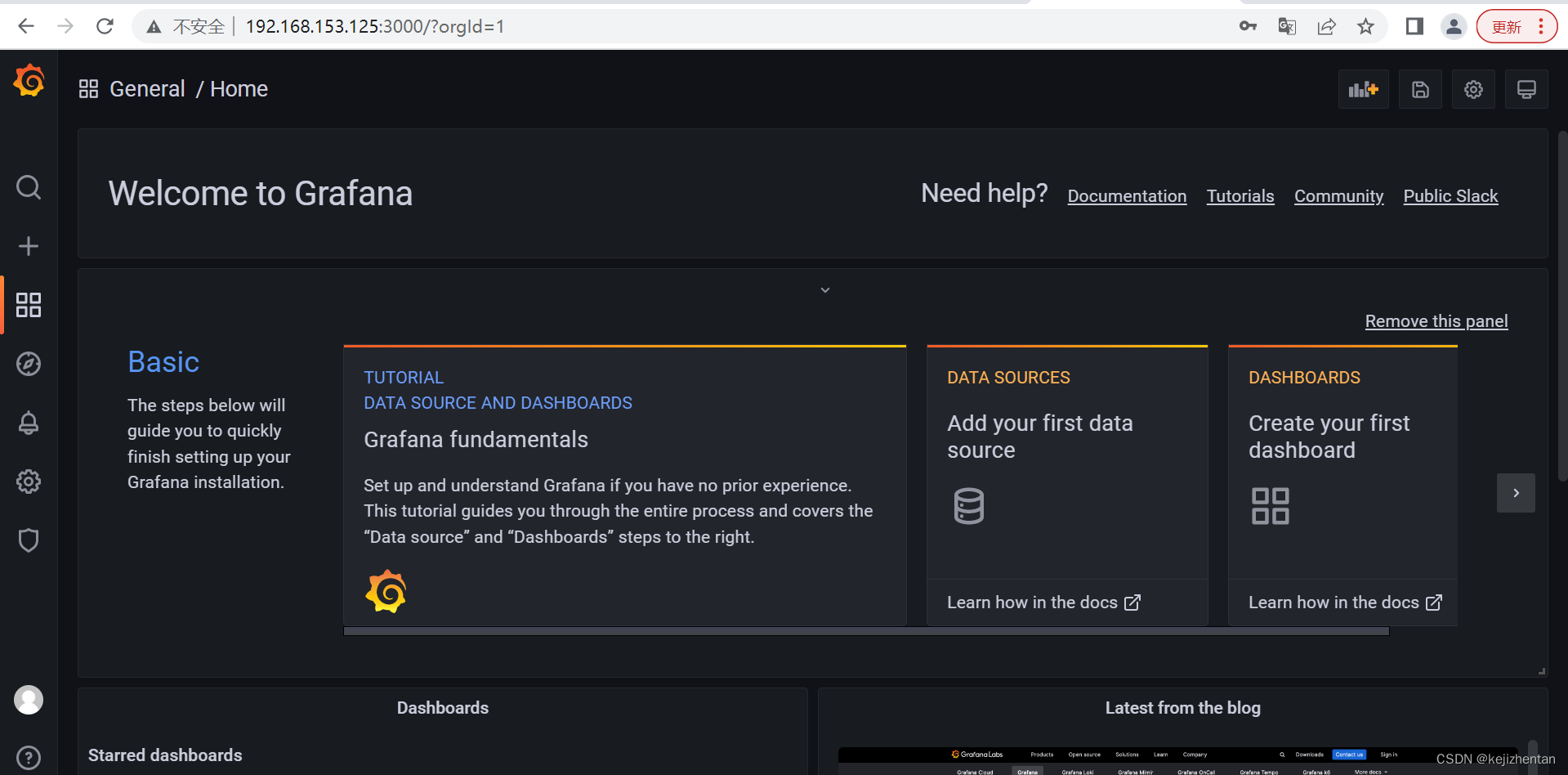Click the browser share icon
1568x775 pixels.
(1327, 26)
